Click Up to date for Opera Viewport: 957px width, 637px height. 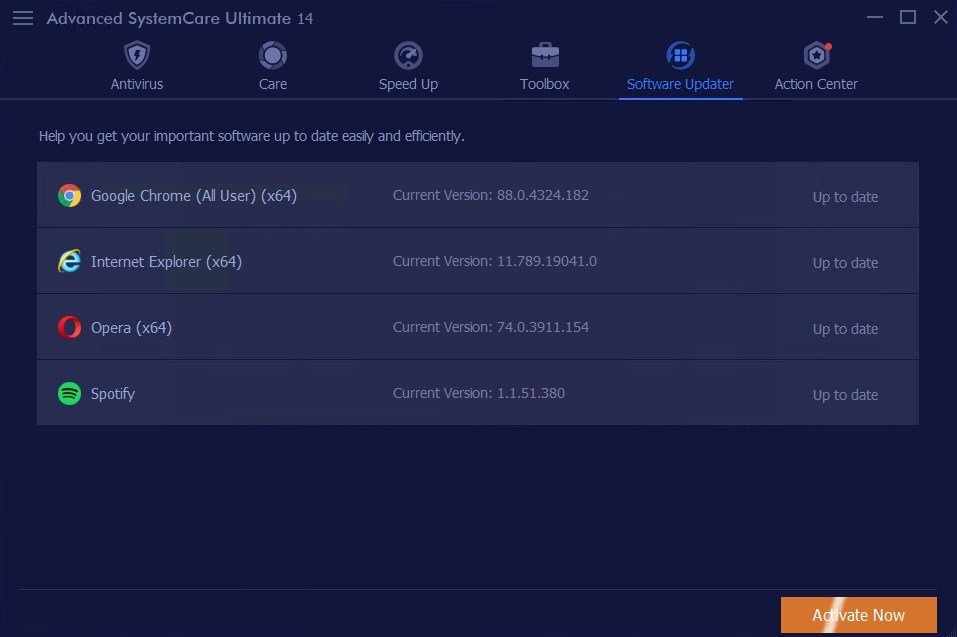pyautogui.click(x=845, y=329)
